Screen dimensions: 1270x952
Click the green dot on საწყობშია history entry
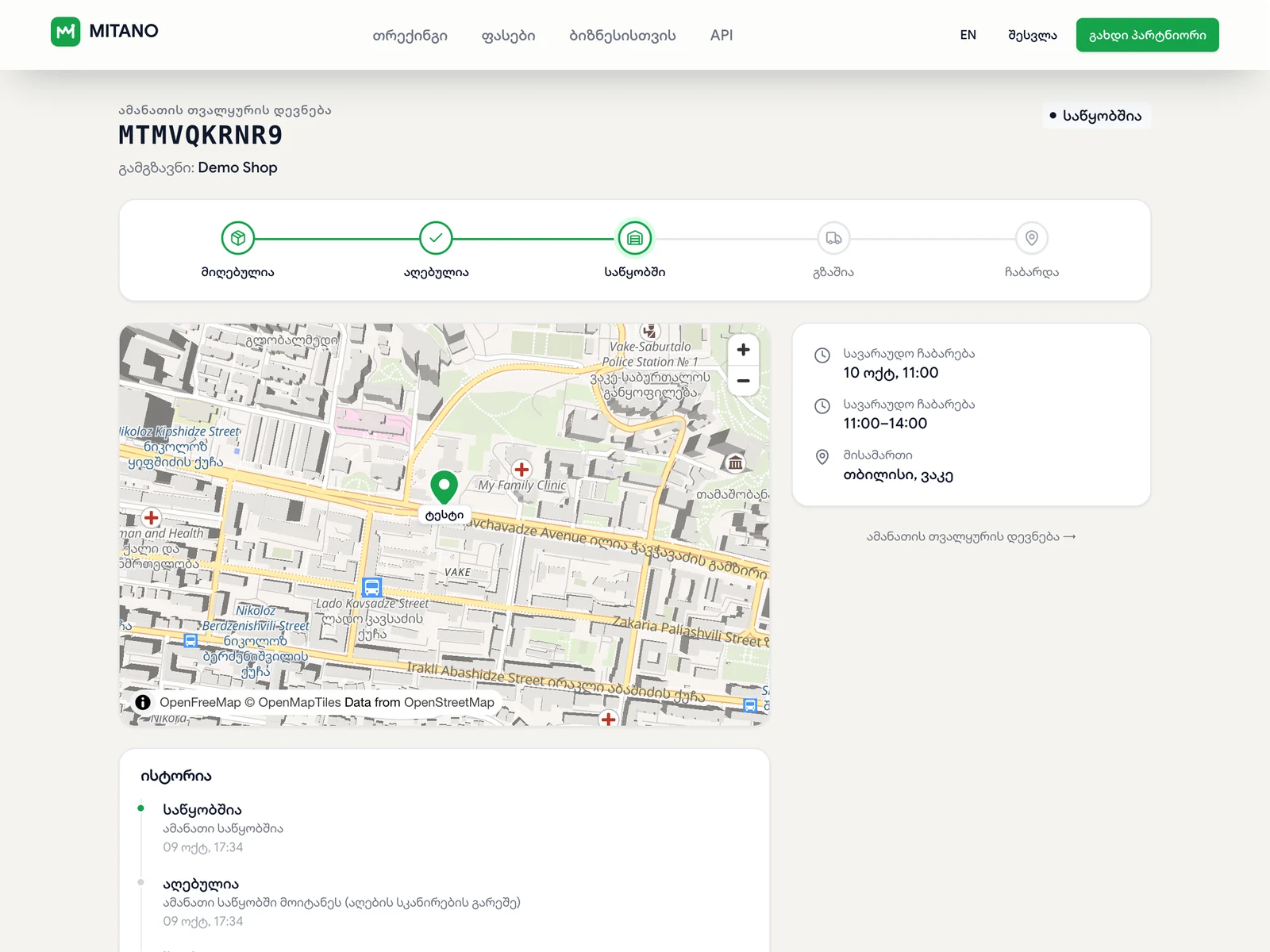[140, 808]
